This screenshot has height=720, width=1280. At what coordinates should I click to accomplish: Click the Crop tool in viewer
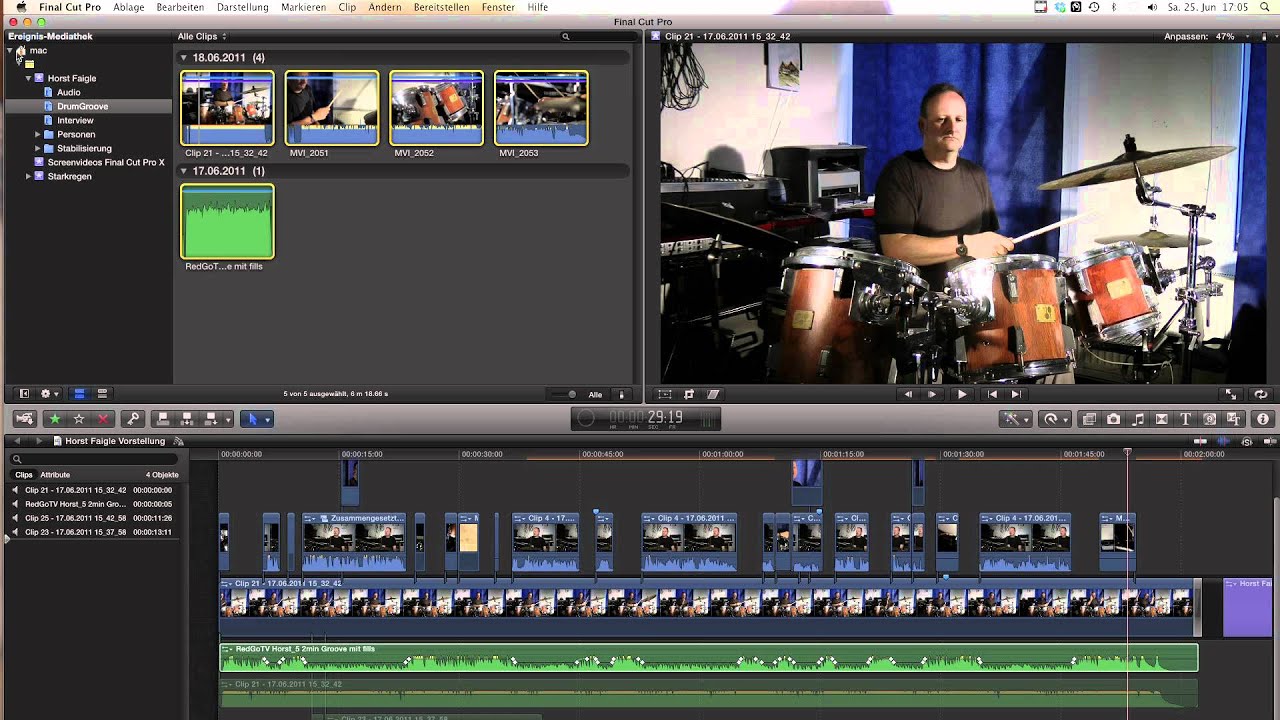(689, 394)
